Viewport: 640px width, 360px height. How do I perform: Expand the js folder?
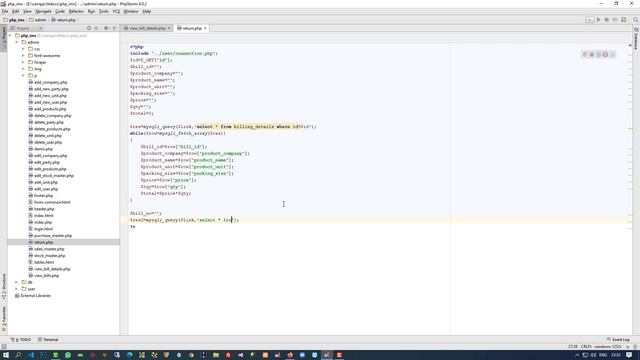23,76
